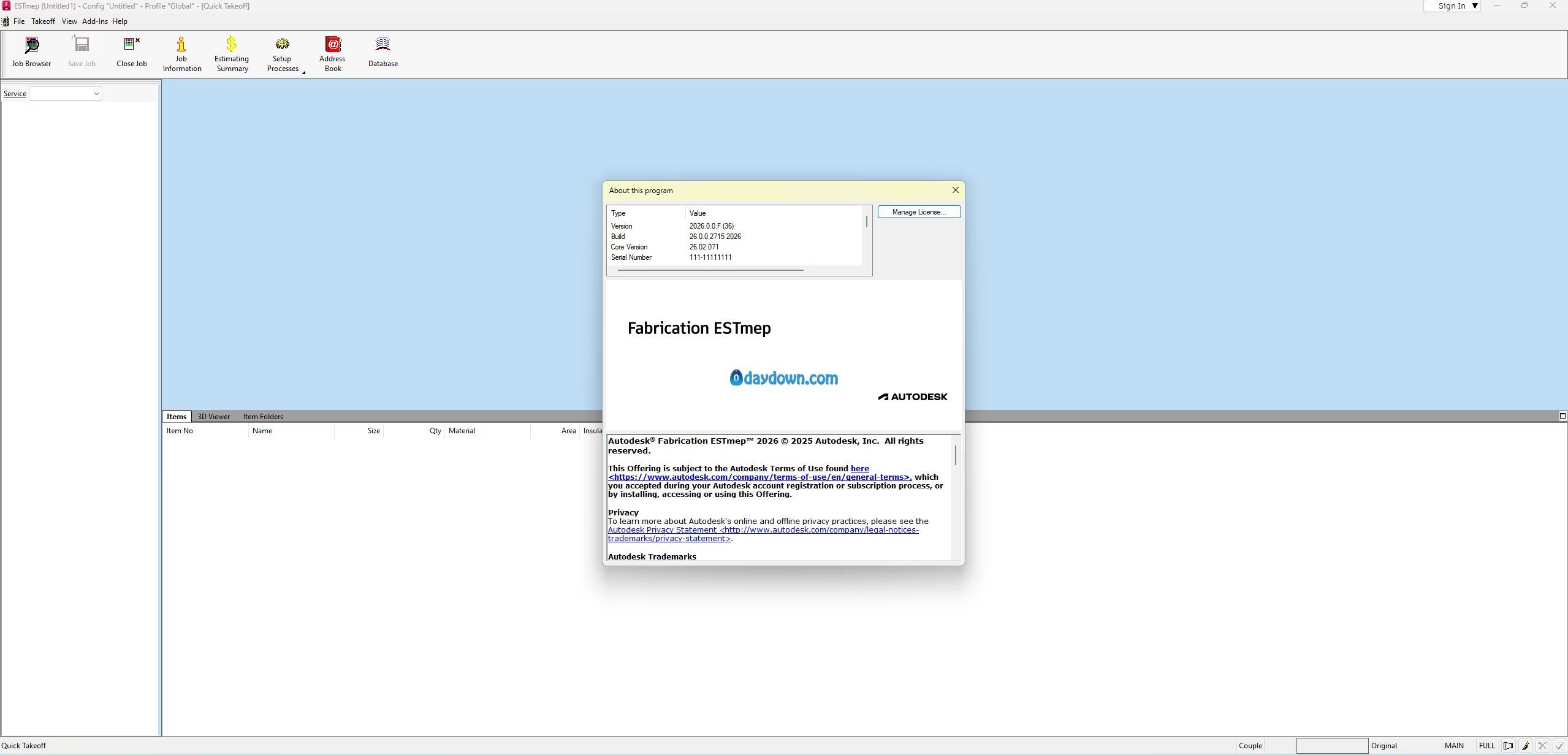Select the Core Version row '26.02.071'
This screenshot has height=755, width=1568.
tap(734, 247)
